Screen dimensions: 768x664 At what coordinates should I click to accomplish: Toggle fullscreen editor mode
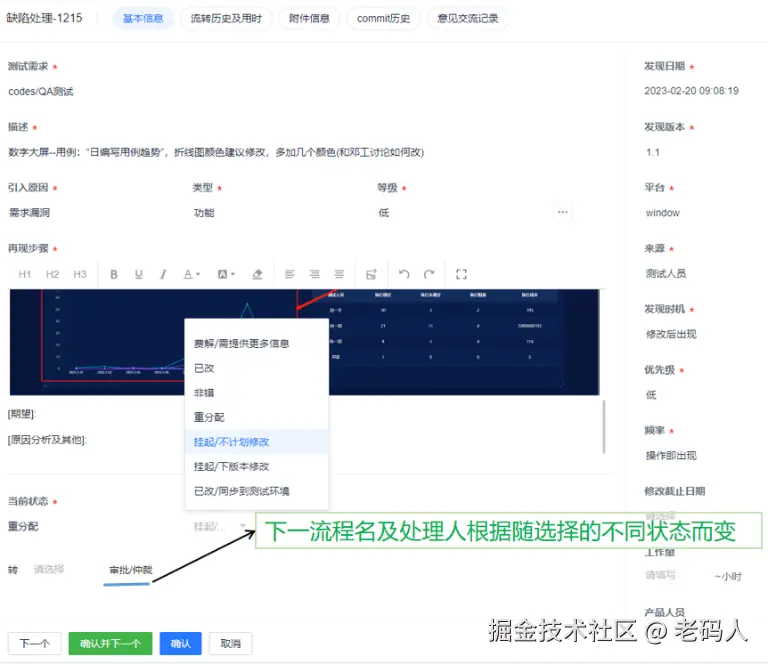point(461,274)
